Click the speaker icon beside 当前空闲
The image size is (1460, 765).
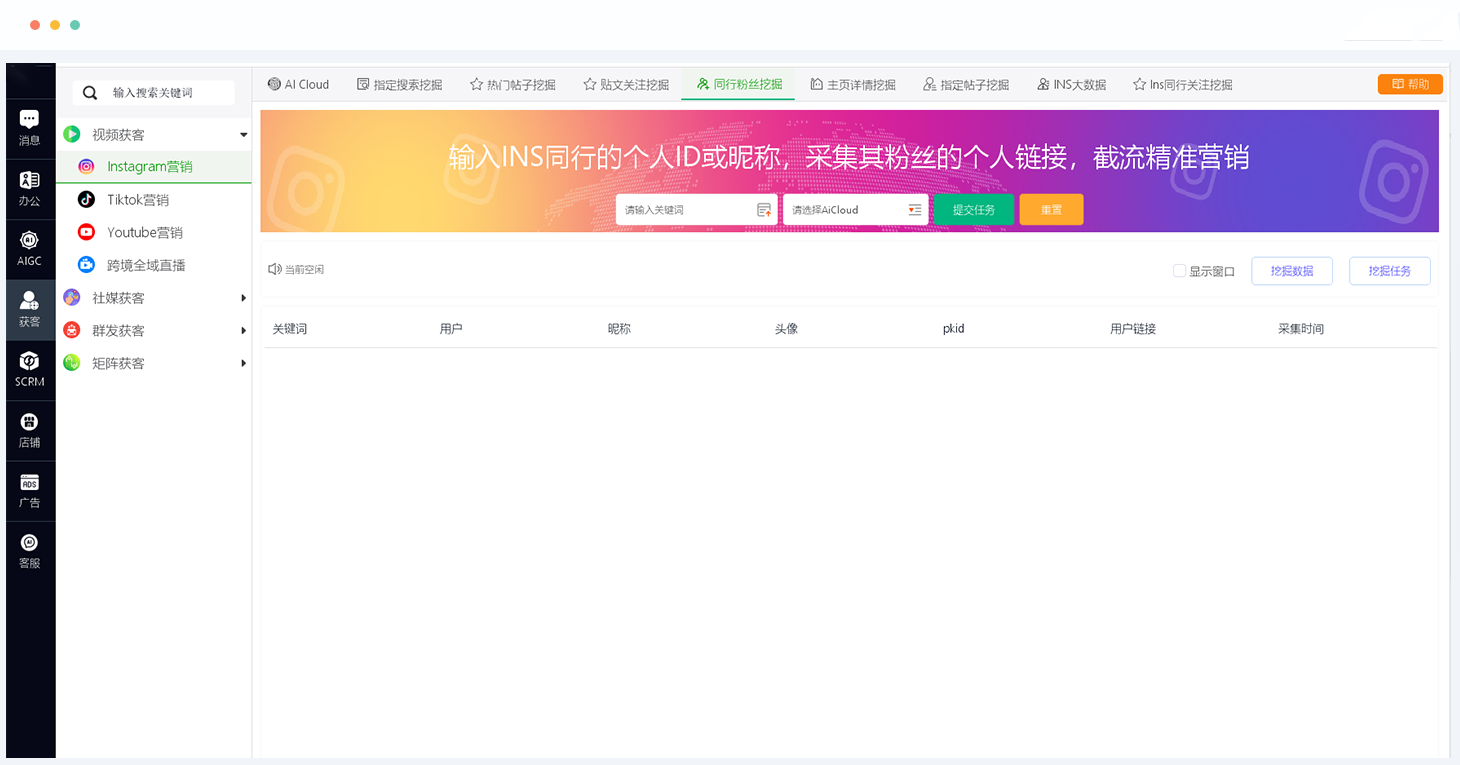(x=274, y=270)
